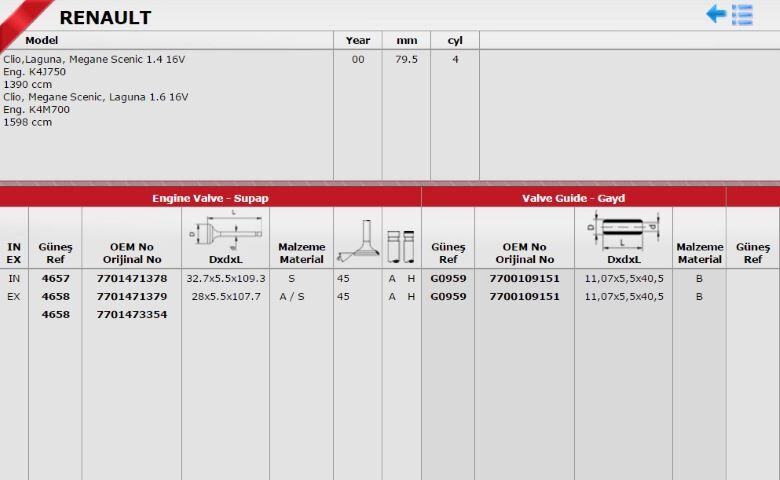Click the A / S material value

pyautogui.click(x=292, y=296)
